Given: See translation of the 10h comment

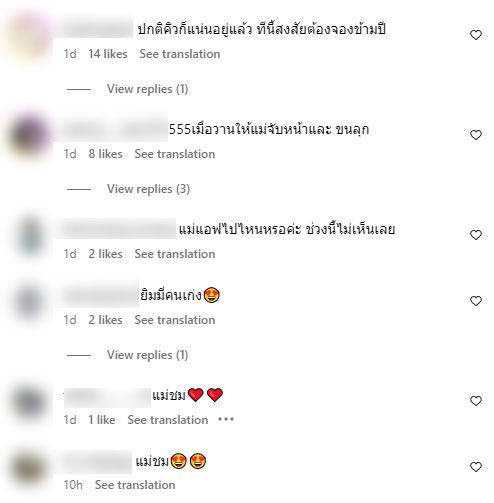Looking at the screenshot, I should click(135, 485).
